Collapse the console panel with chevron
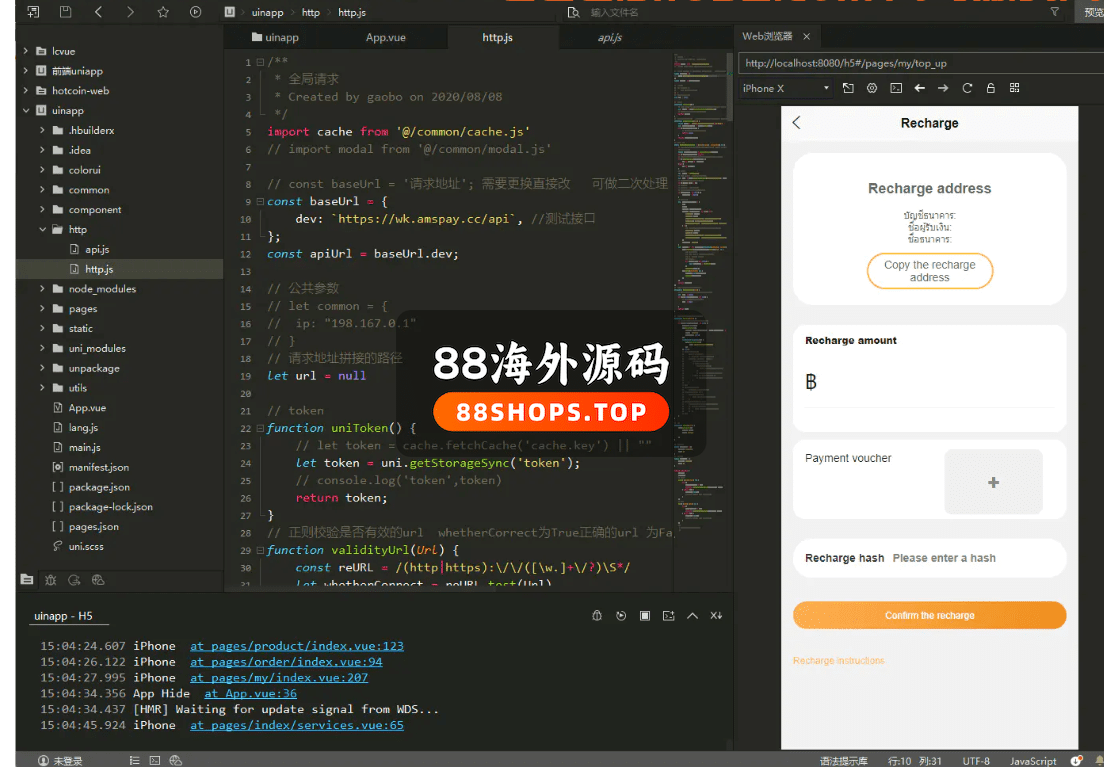The width and height of the screenshot is (1104, 767). click(x=692, y=616)
